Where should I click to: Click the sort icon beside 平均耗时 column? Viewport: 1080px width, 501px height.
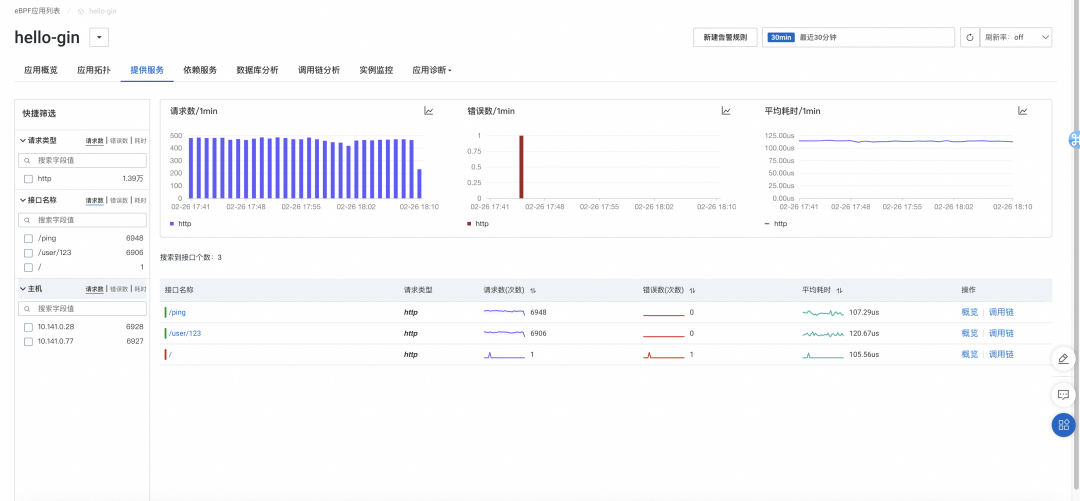pos(840,291)
